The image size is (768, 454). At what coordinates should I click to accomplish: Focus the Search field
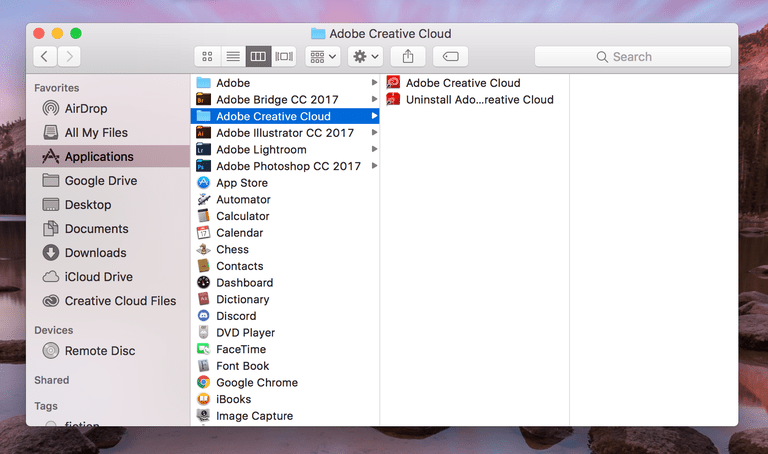[x=633, y=56]
